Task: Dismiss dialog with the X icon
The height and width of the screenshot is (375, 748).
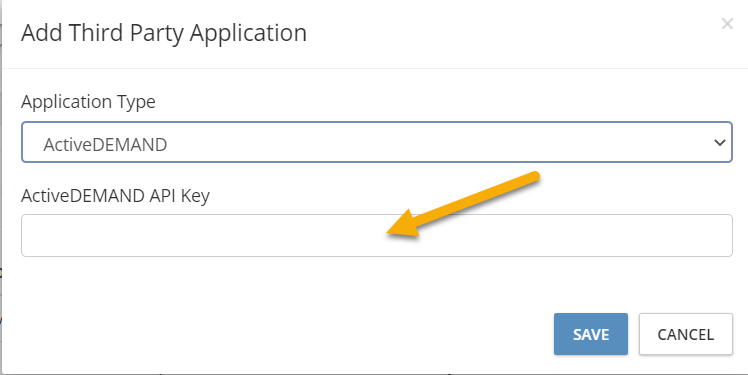Action: tap(727, 23)
